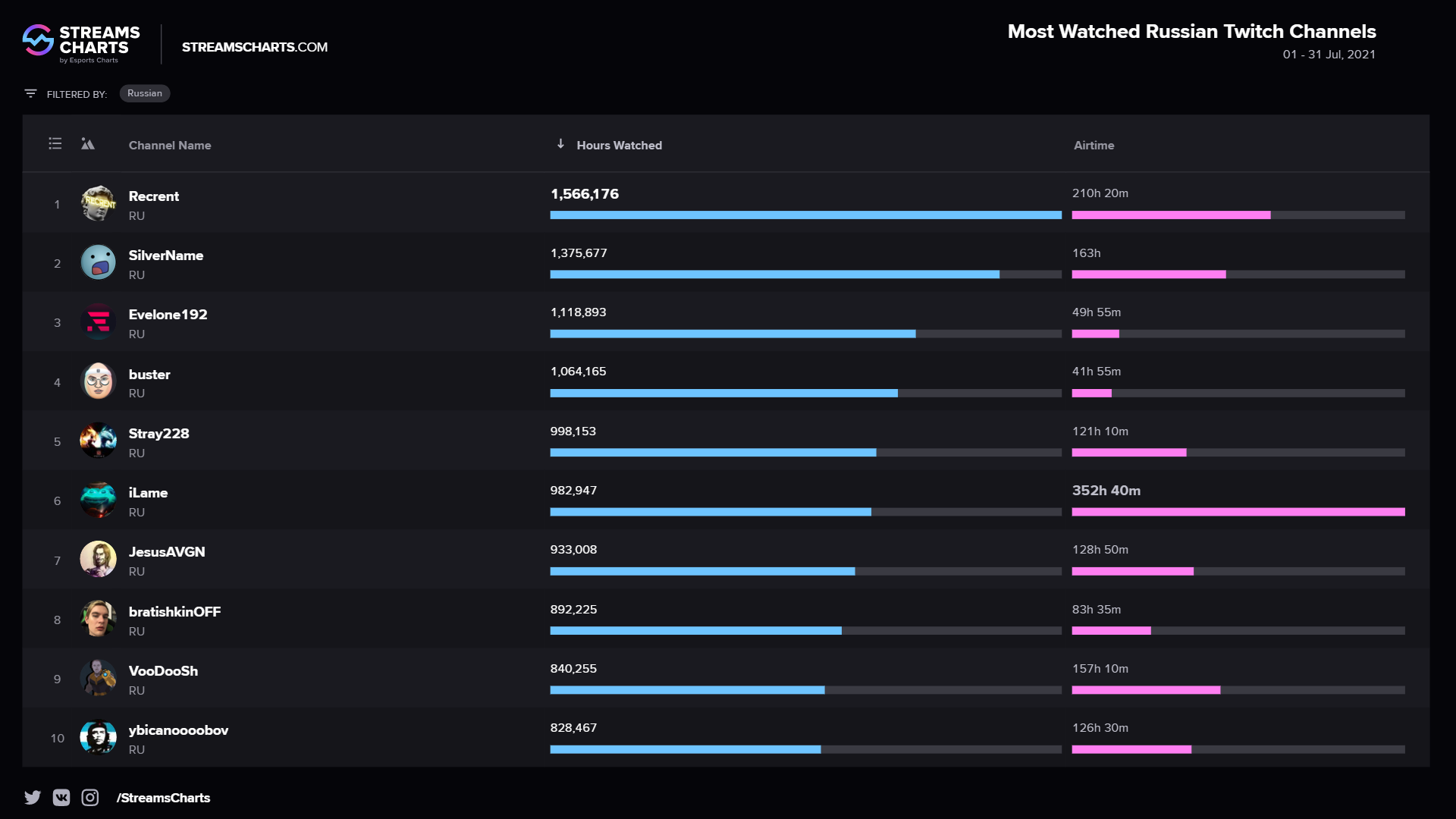Toggle the Russian filter chip
The height and width of the screenshot is (819, 1456).
point(144,93)
